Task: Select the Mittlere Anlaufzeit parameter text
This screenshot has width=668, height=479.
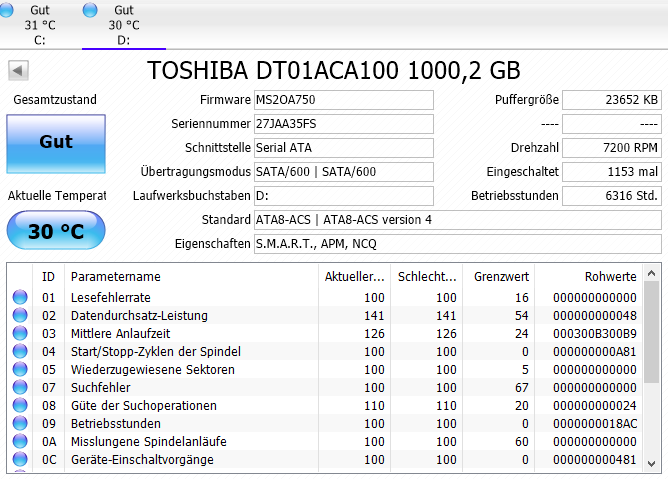Action: click(x=121, y=333)
